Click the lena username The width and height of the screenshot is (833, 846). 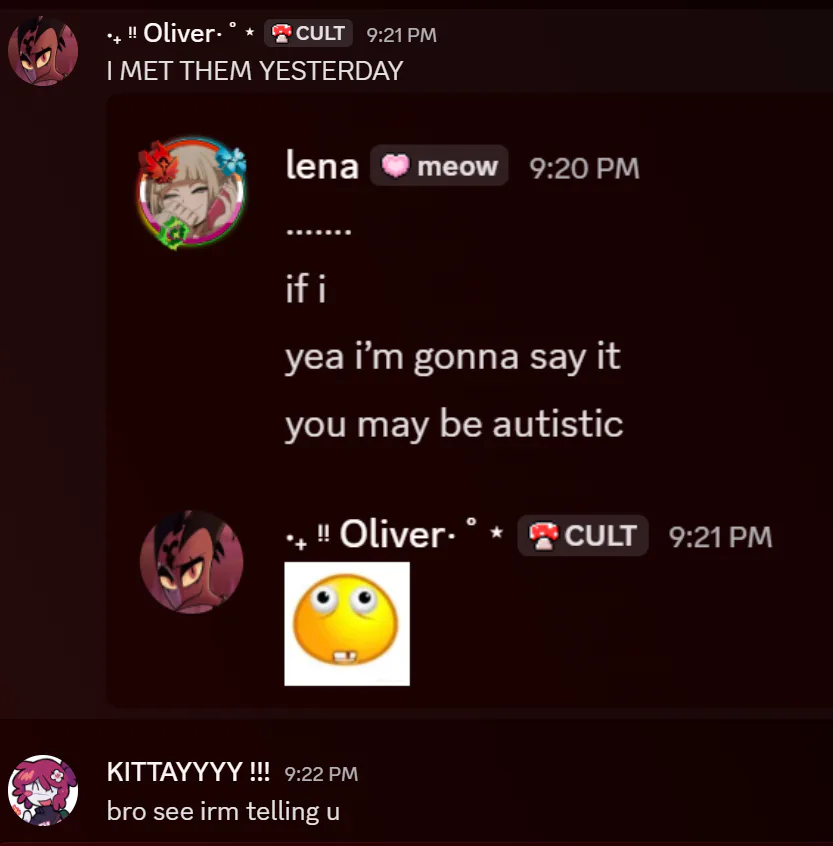322,166
